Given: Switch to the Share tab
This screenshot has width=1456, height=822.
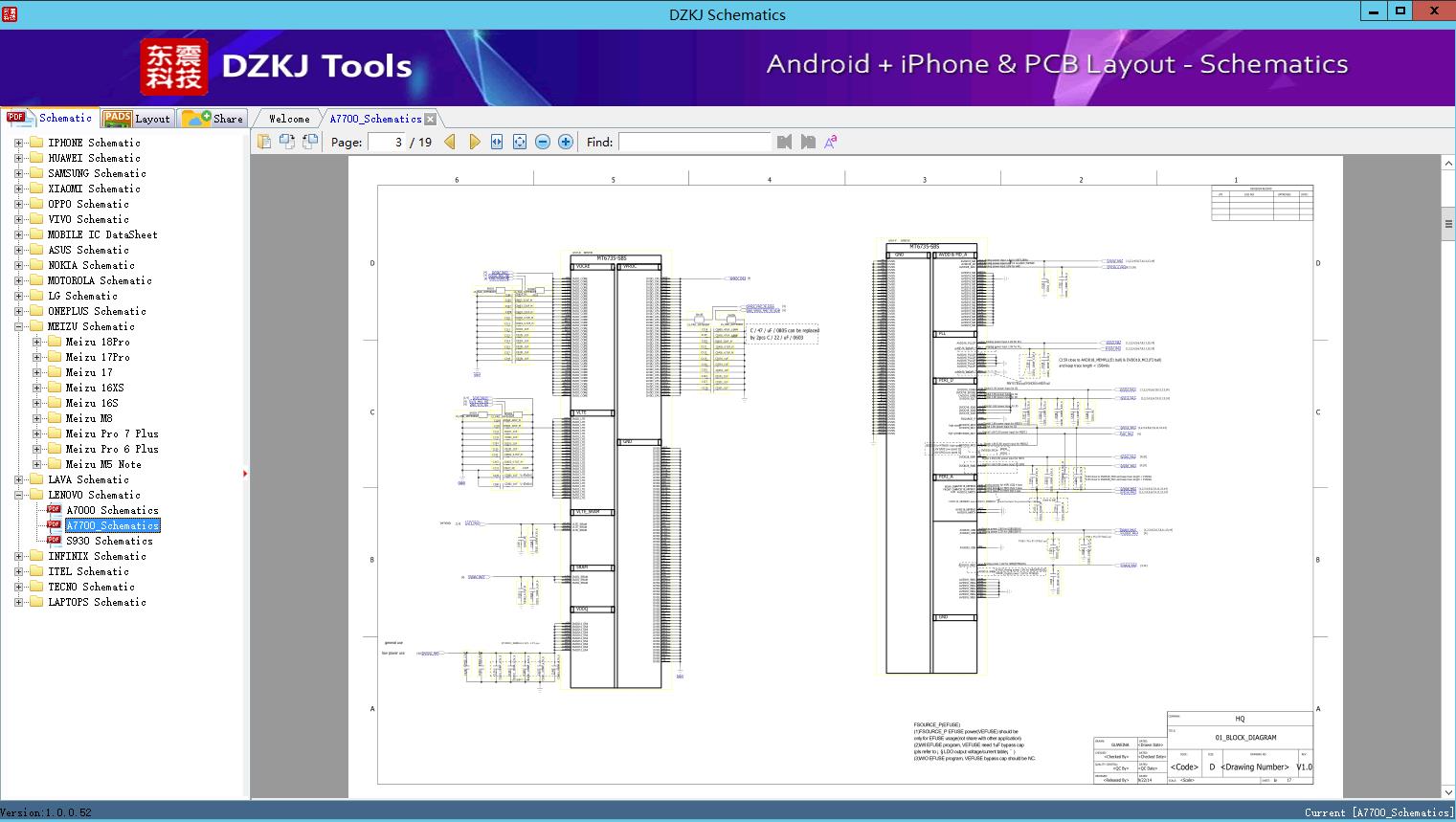Looking at the screenshot, I should (213, 119).
